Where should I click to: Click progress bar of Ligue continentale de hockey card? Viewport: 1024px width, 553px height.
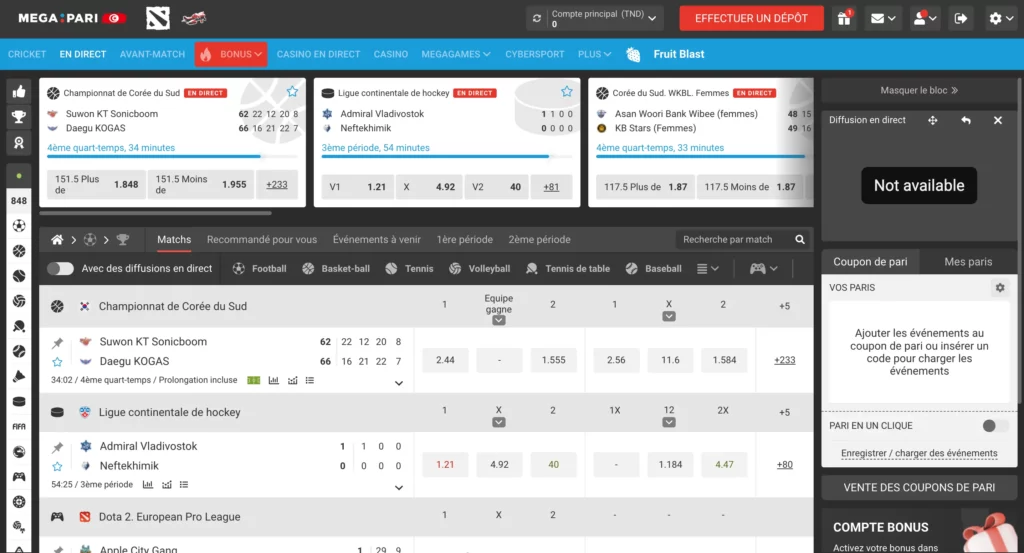click(447, 157)
